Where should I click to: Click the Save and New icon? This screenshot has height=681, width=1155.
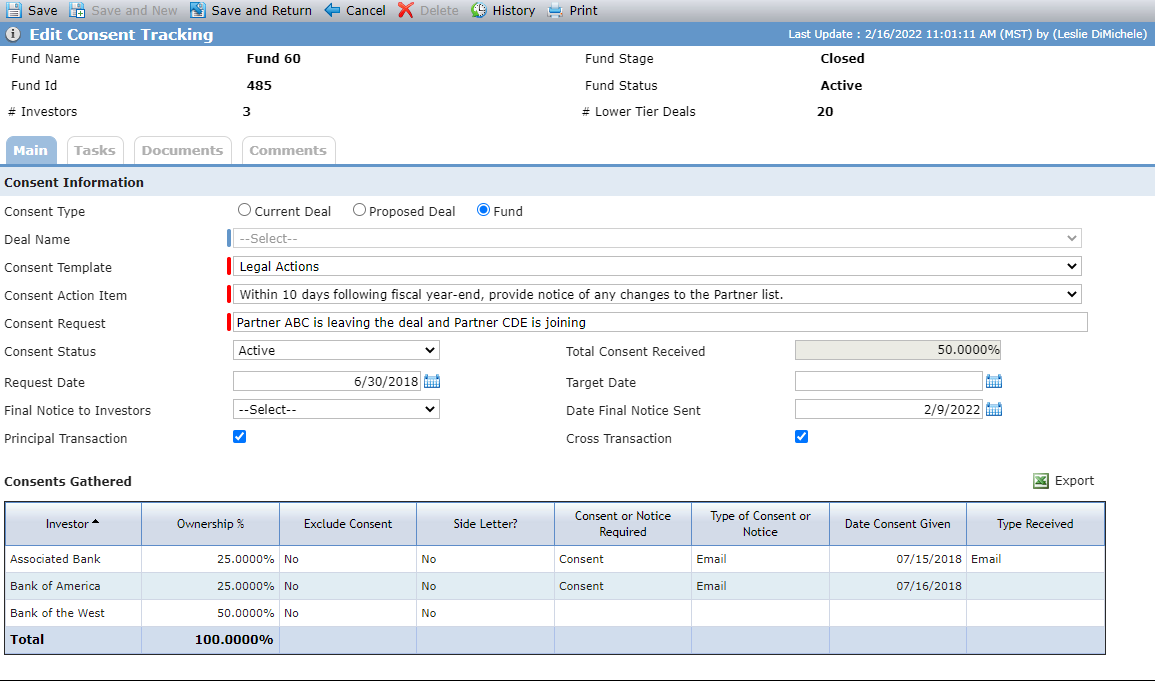[77, 10]
